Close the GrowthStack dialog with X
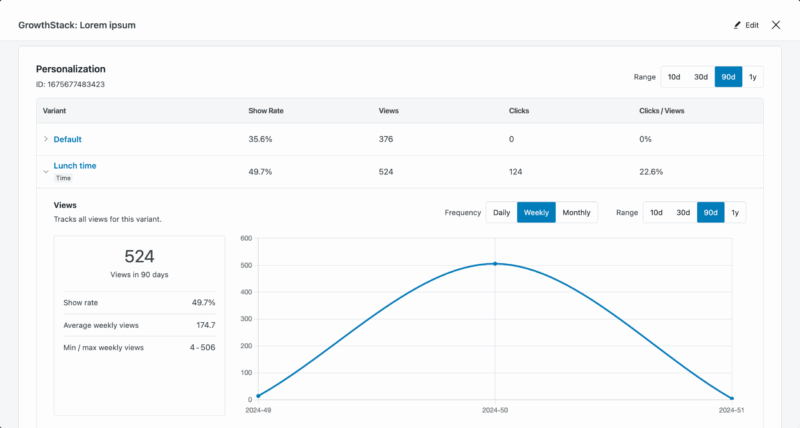800x428 pixels. (x=776, y=25)
